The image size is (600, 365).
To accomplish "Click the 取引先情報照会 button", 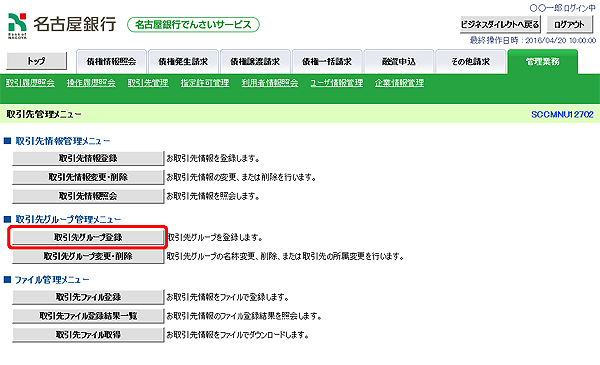I will pyautogui.click(x=88, y=196).
